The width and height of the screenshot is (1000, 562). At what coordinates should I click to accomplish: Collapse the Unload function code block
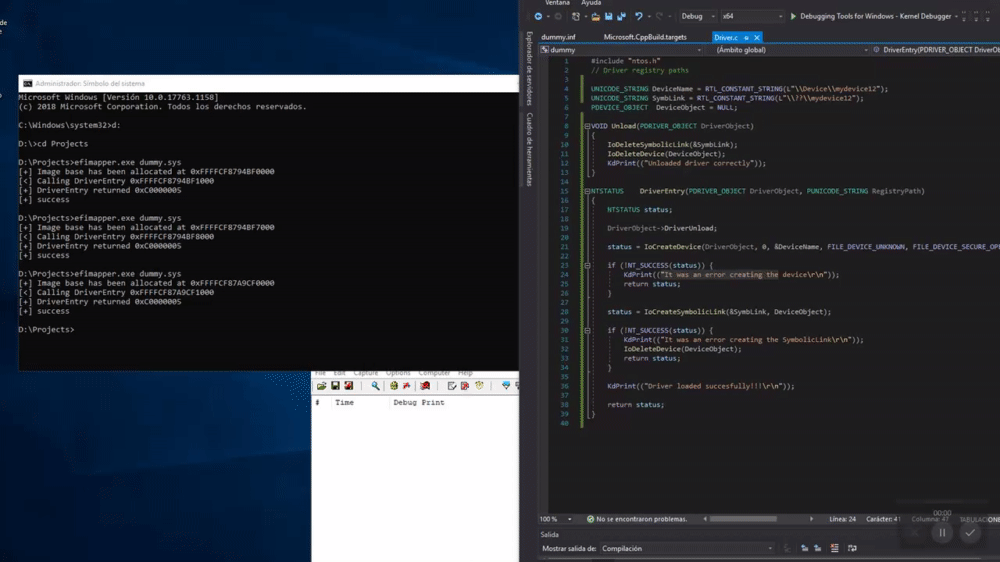588,126
